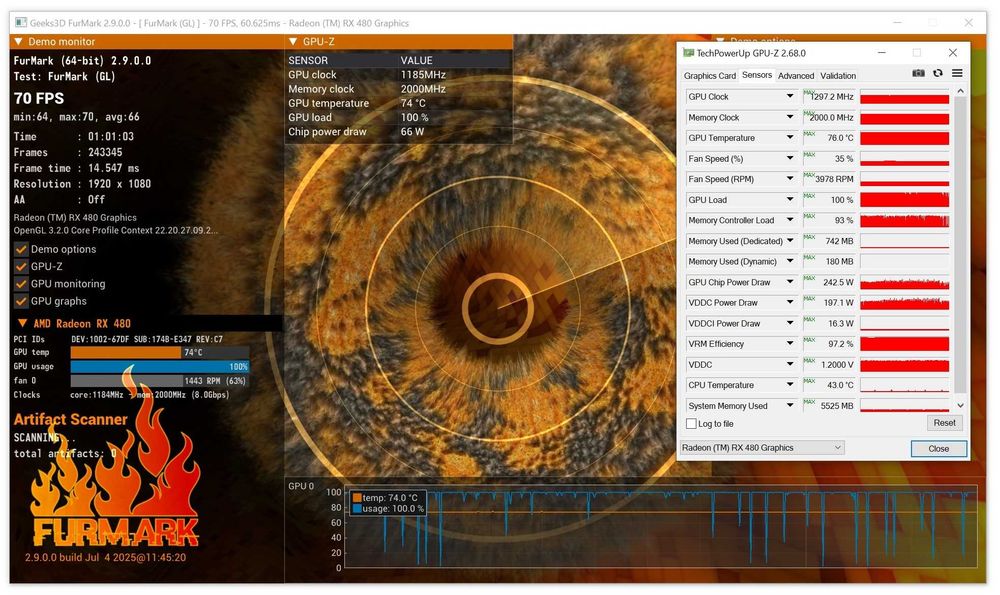The width and height of the screenshot is (1000, 595).
Task: Switch to the Graphics Card tab
Action: point(710,76)
